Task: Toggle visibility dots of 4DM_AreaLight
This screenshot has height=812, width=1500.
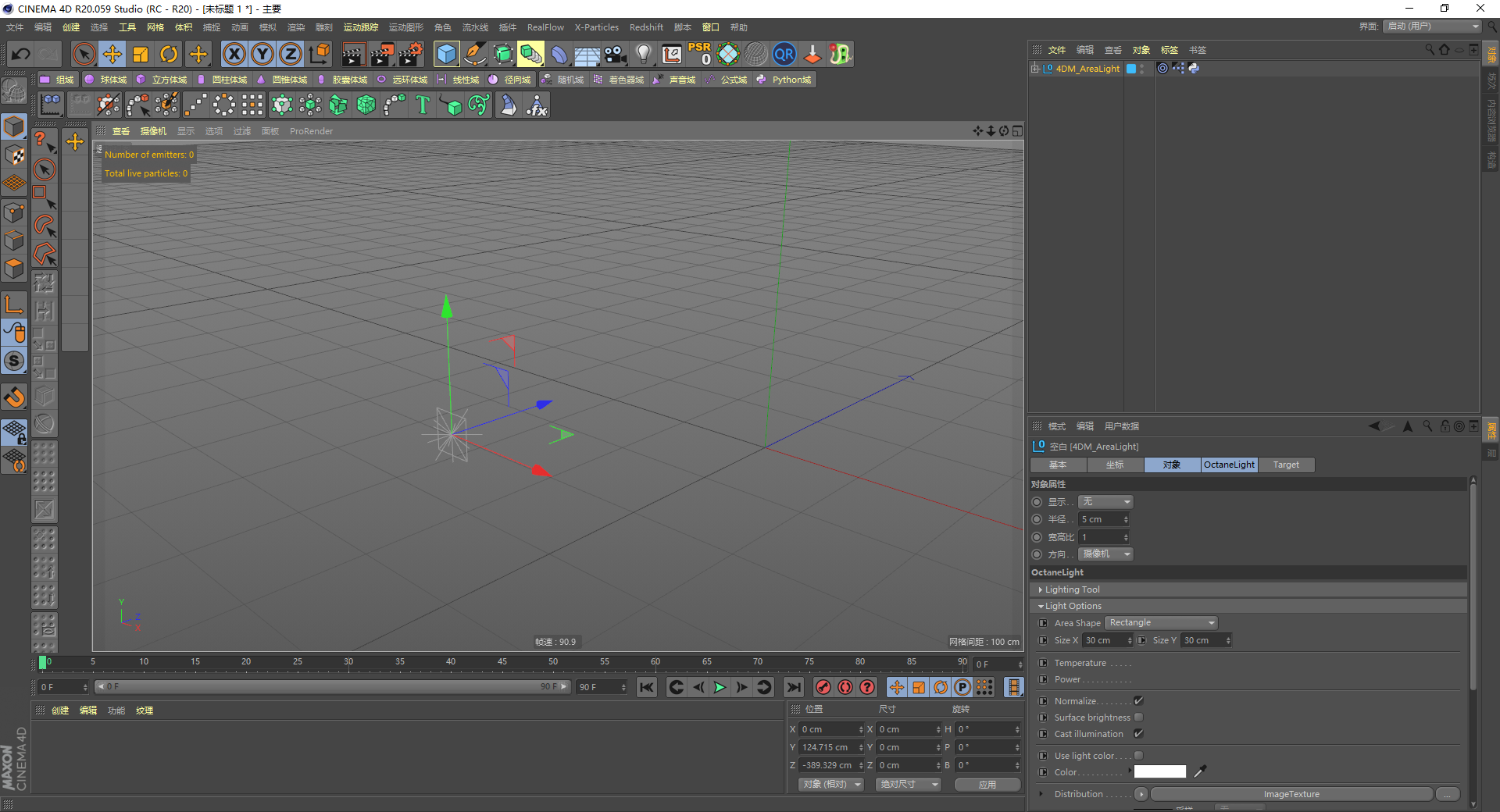Action: point(1142,69)
